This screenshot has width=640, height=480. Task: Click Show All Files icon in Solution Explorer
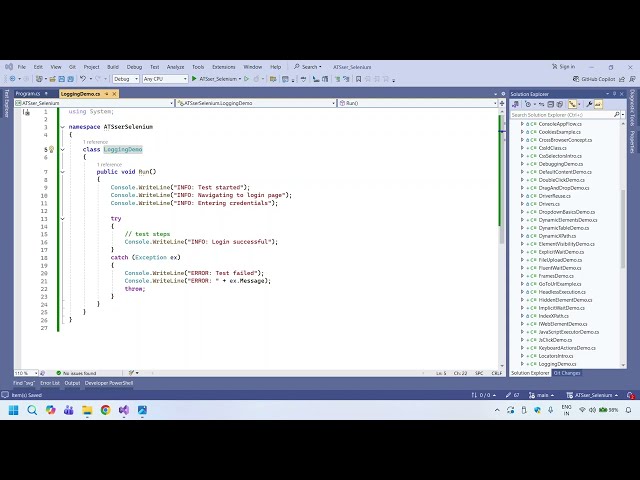(x=560, y=104)
